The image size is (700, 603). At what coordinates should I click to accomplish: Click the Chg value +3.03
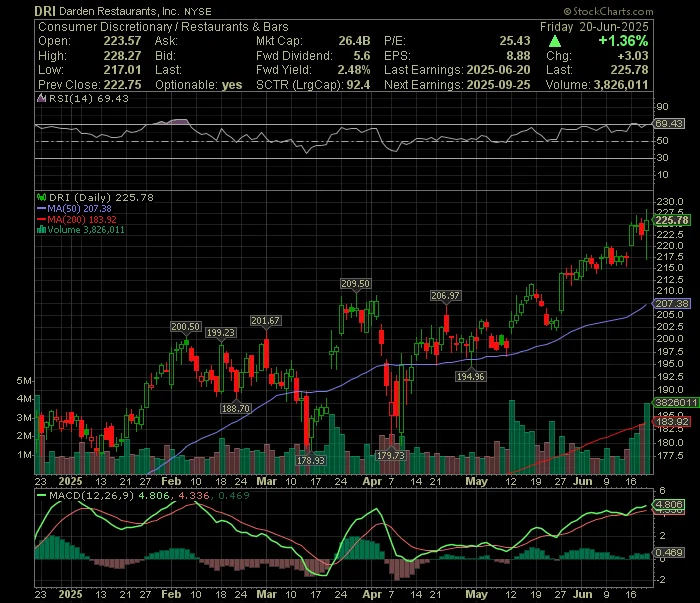pyautogui.click(x=633, y=56)
